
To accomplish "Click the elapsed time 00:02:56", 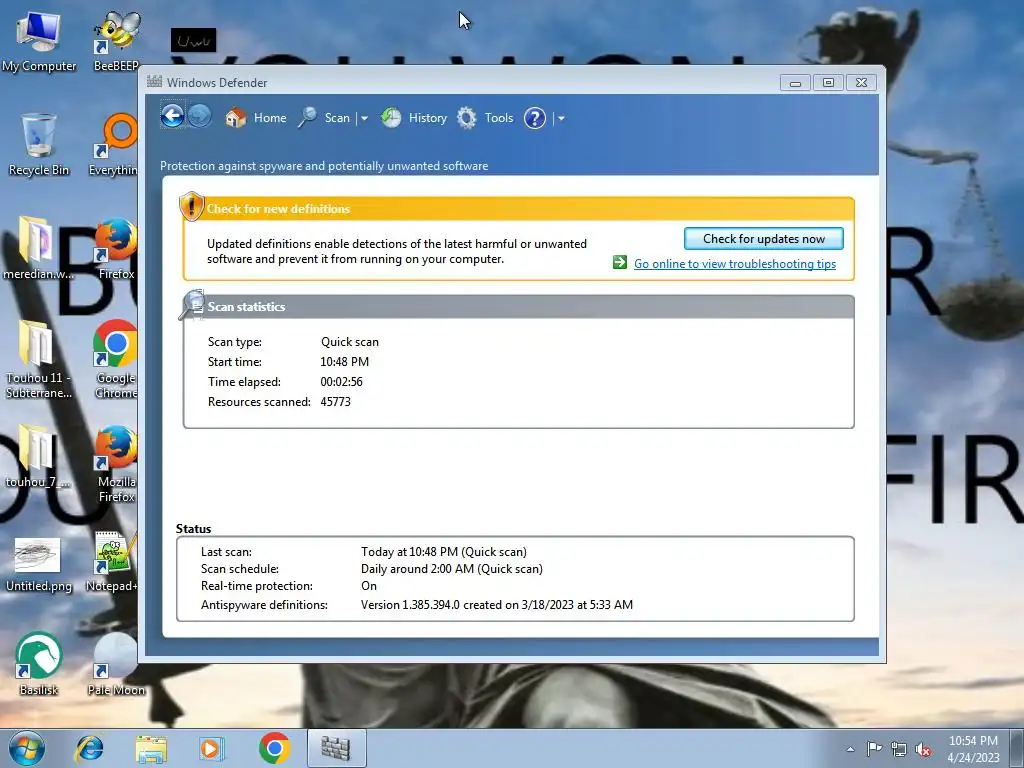I will [341, 382].
